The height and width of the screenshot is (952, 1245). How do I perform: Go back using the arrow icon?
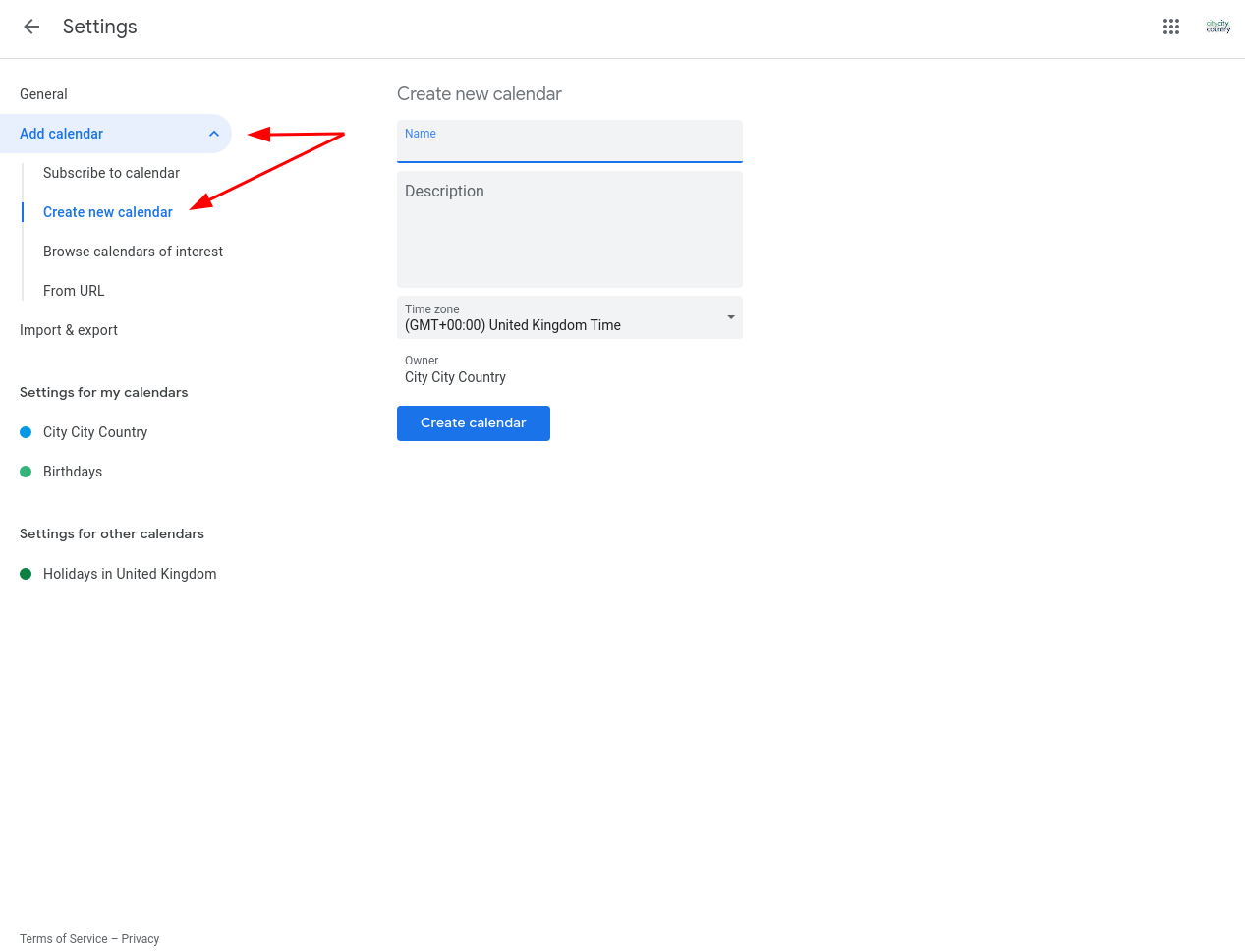point(31,27)
